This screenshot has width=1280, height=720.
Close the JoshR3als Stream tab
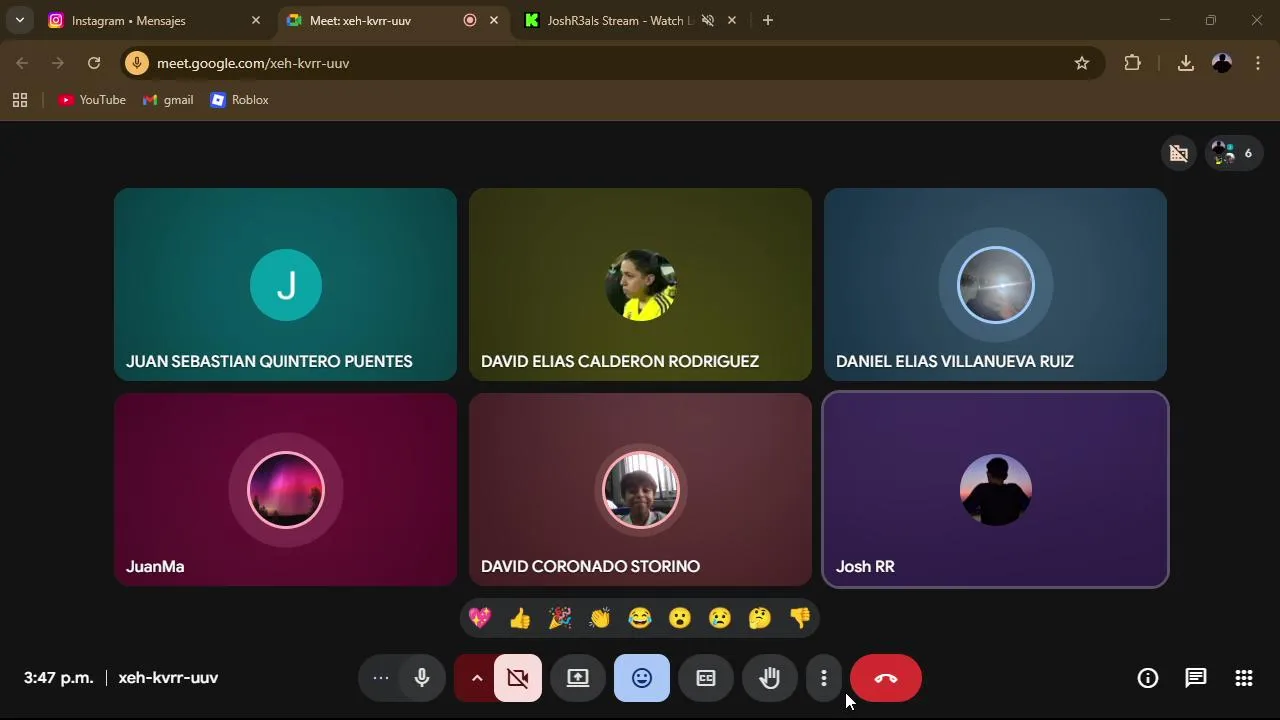(x=732, y=20)
